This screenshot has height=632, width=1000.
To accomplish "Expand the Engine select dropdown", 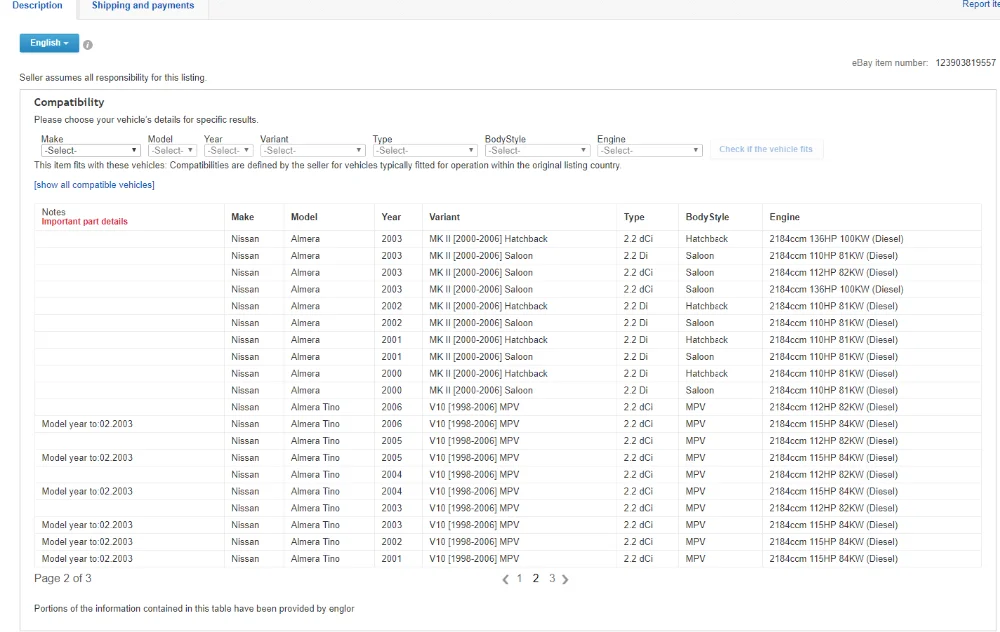I will pyautogui.click(x=650, y=151).
